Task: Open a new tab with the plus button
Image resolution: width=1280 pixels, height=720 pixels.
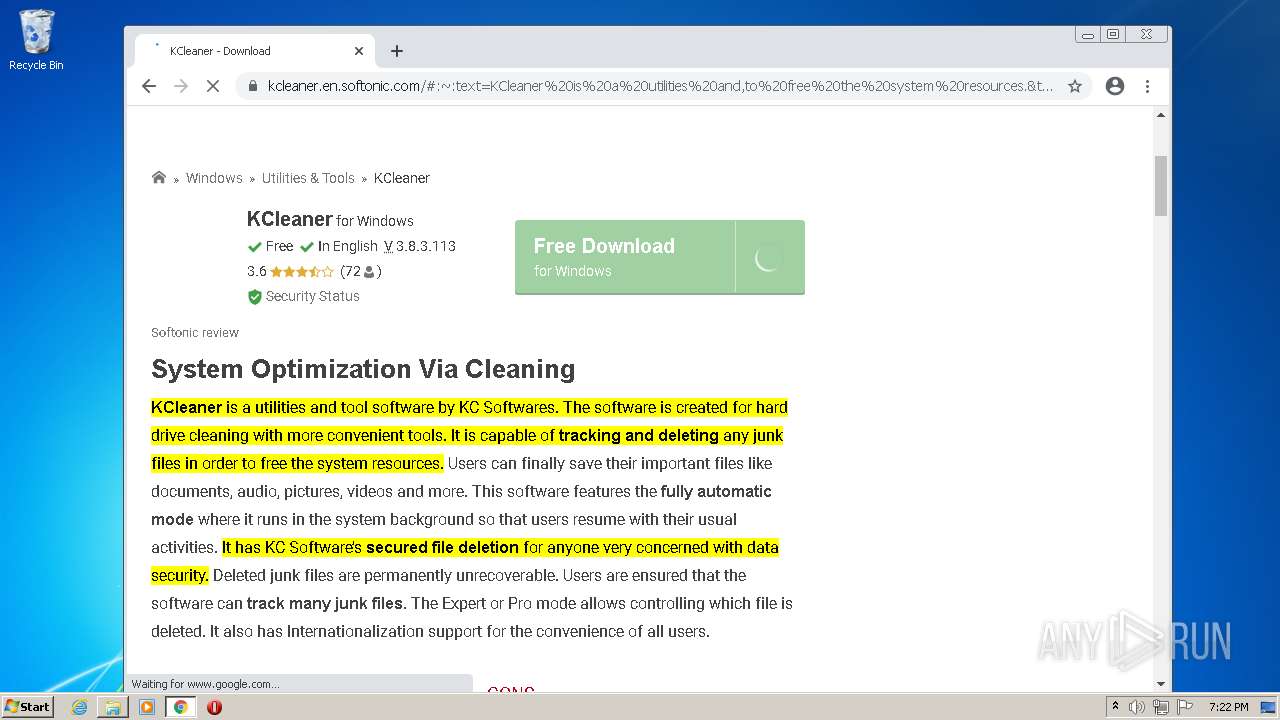Action: point(397,51)
